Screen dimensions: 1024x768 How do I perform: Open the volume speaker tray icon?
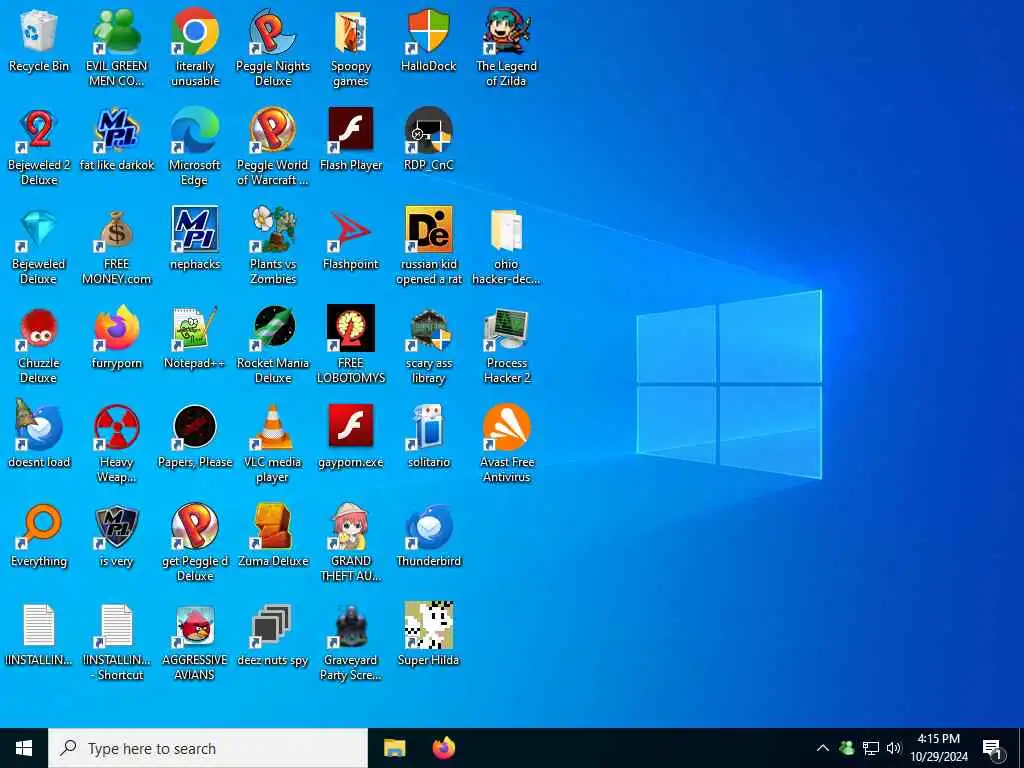(x=894, y=748)
